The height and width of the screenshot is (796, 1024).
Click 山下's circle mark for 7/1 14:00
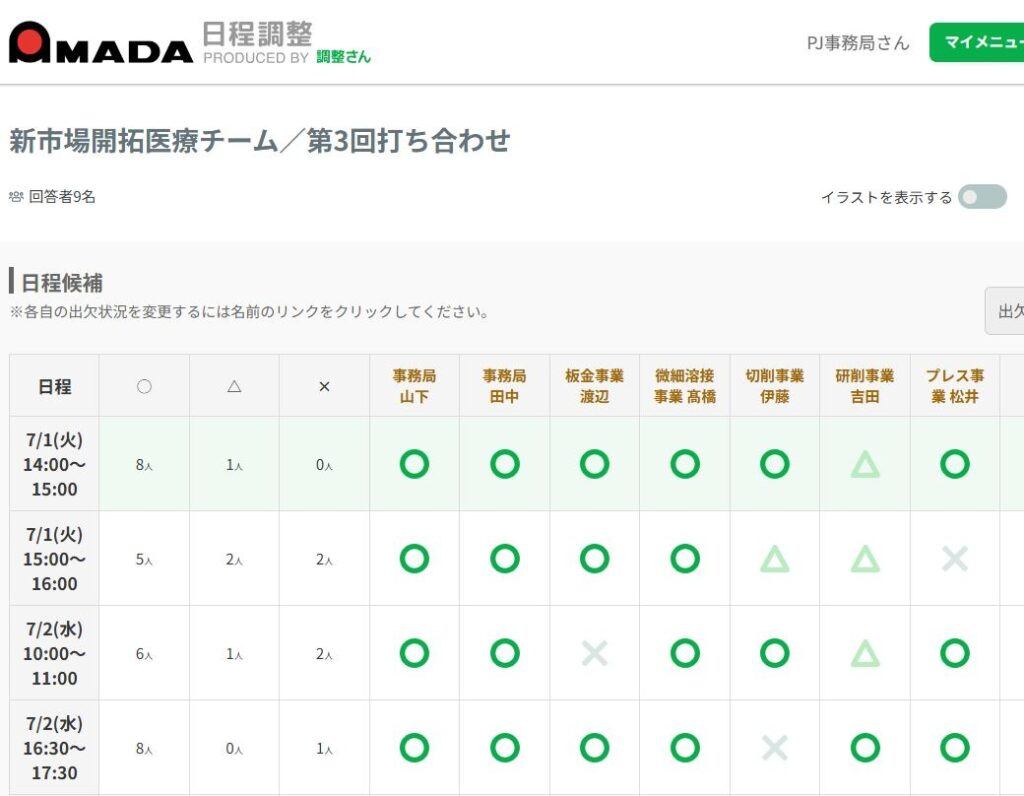pos(414,464)
